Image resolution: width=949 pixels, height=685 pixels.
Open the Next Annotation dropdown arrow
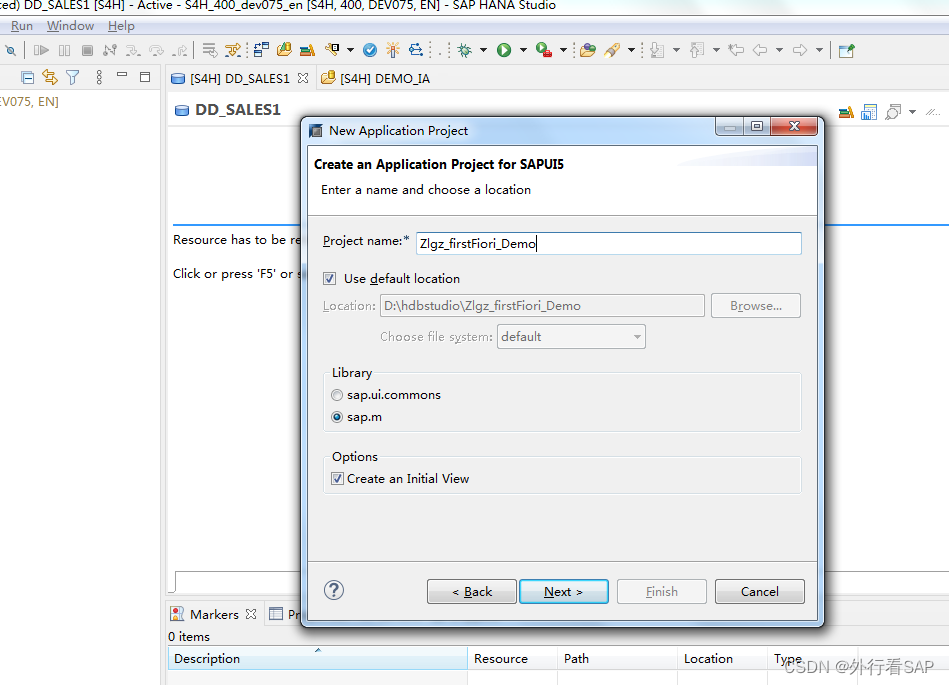click(x=676, y=50)
